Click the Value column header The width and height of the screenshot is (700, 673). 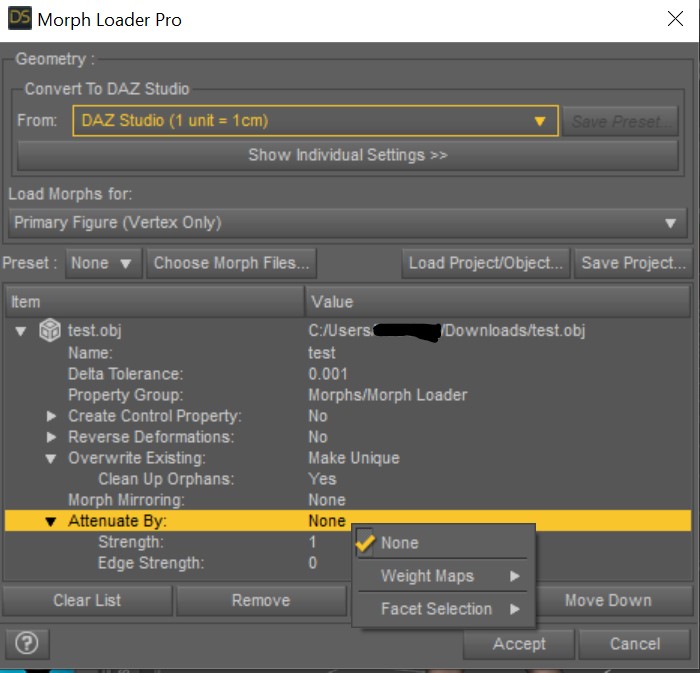pos(498,302)
